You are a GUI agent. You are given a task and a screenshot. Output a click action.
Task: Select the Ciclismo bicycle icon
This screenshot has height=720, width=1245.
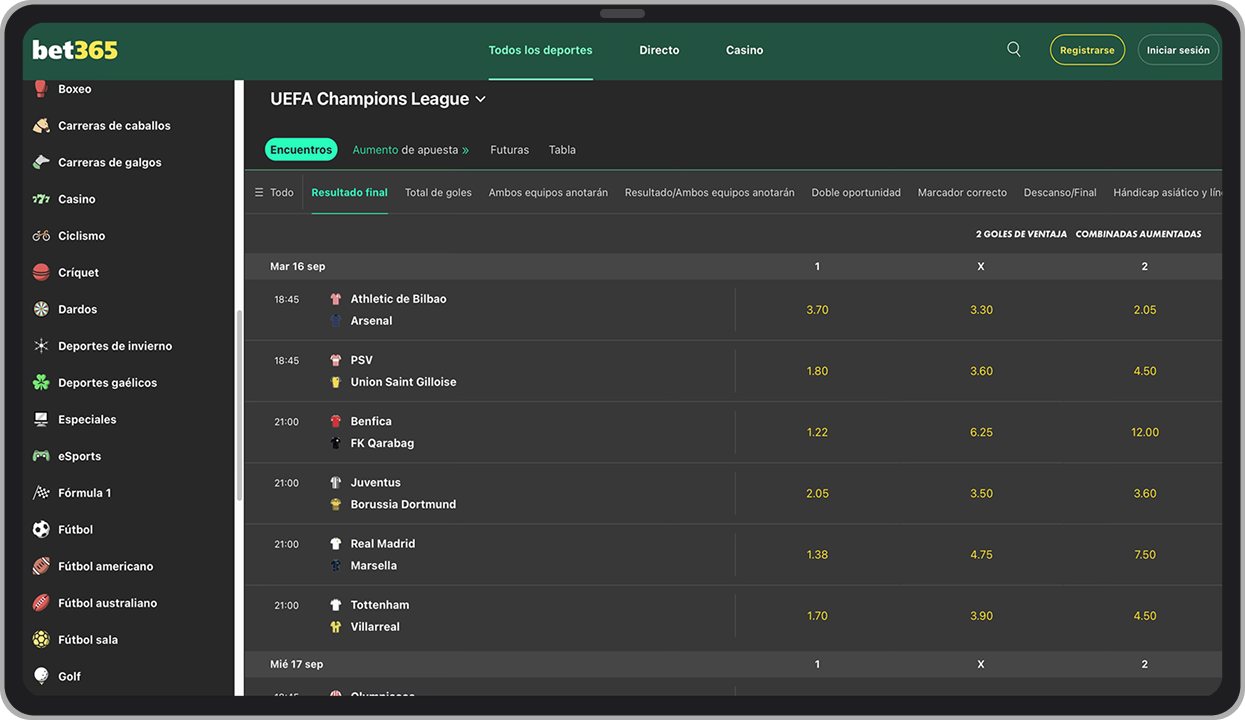pyautogui.click(x=41, y=236)
